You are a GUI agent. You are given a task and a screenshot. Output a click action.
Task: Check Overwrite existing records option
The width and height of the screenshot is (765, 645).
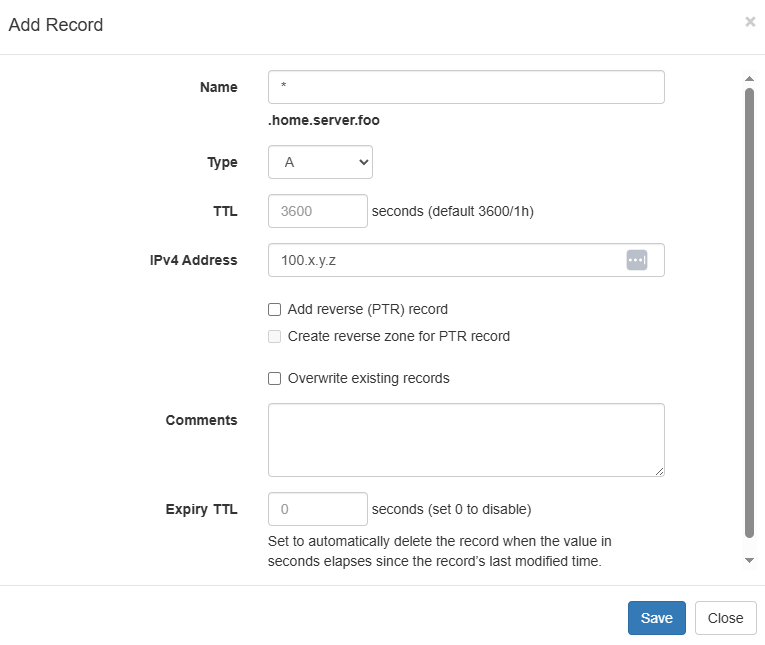click(x=275, y=379)
